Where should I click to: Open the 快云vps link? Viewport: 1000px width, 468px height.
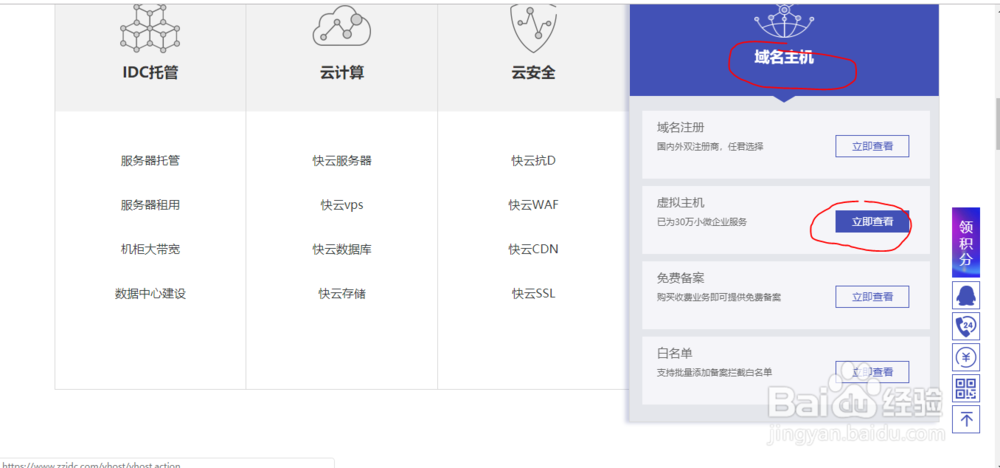342,205
